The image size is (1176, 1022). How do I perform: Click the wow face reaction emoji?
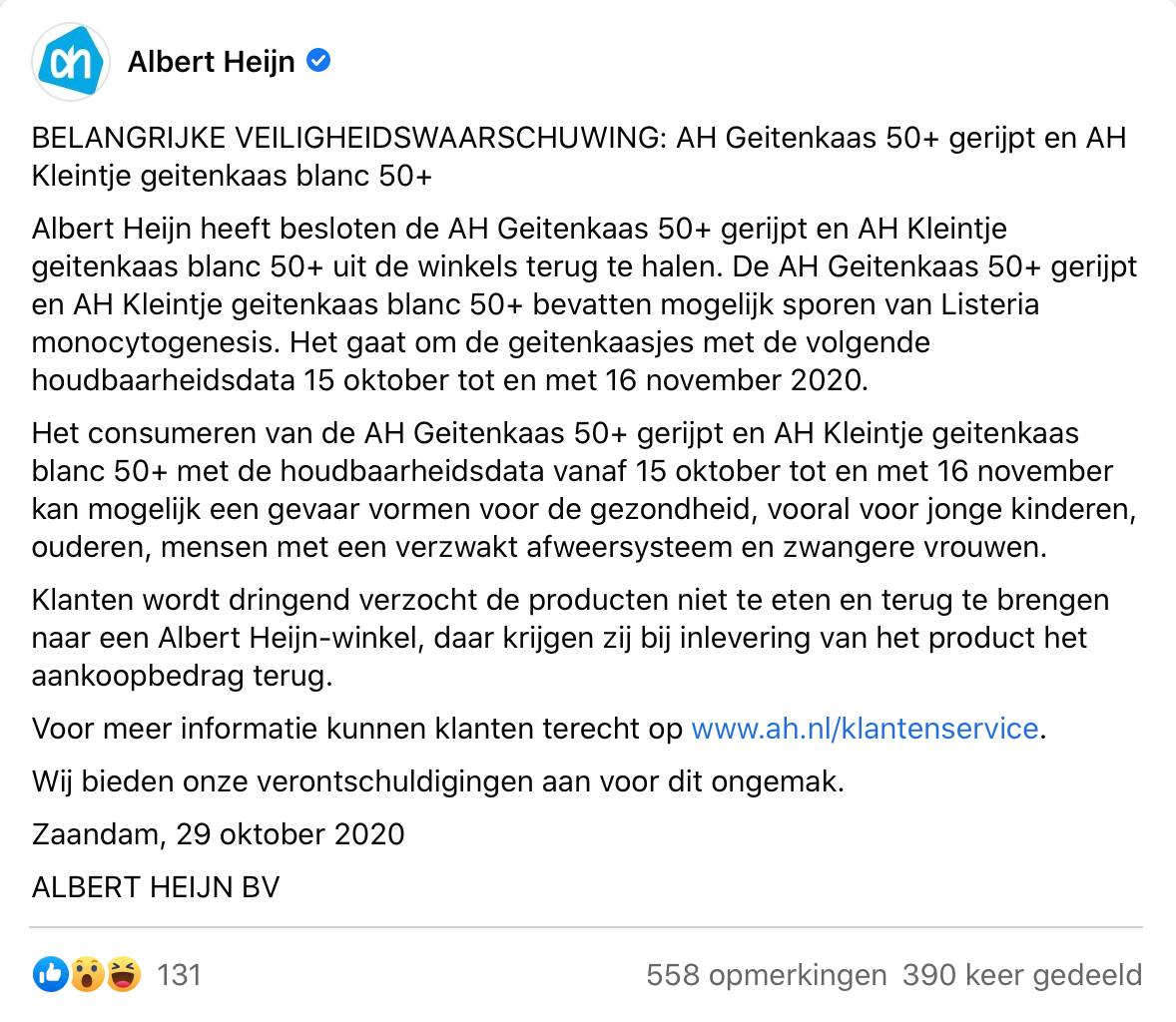point(86,974)
